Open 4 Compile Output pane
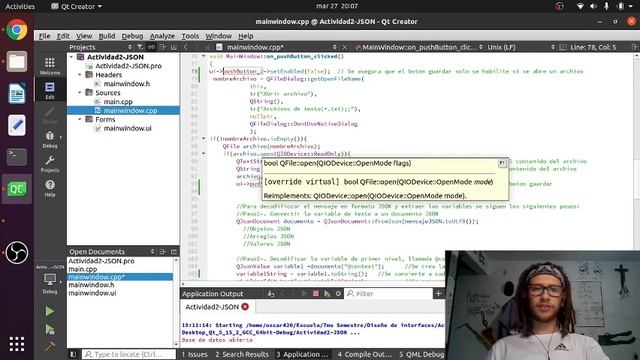The width and height of the screenshot is (640, 360). 364,354
